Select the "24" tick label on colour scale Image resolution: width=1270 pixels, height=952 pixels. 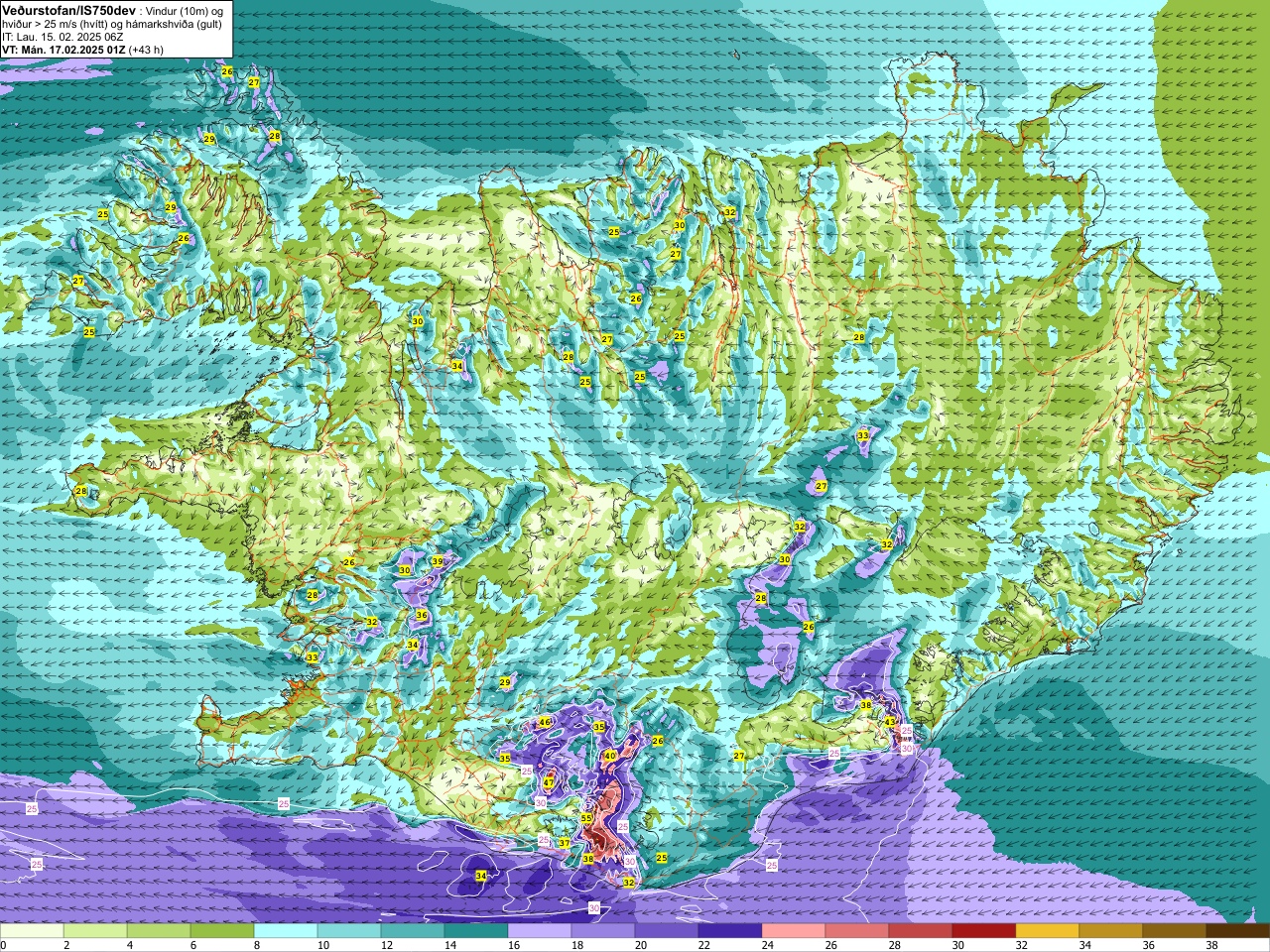(768, 945)
